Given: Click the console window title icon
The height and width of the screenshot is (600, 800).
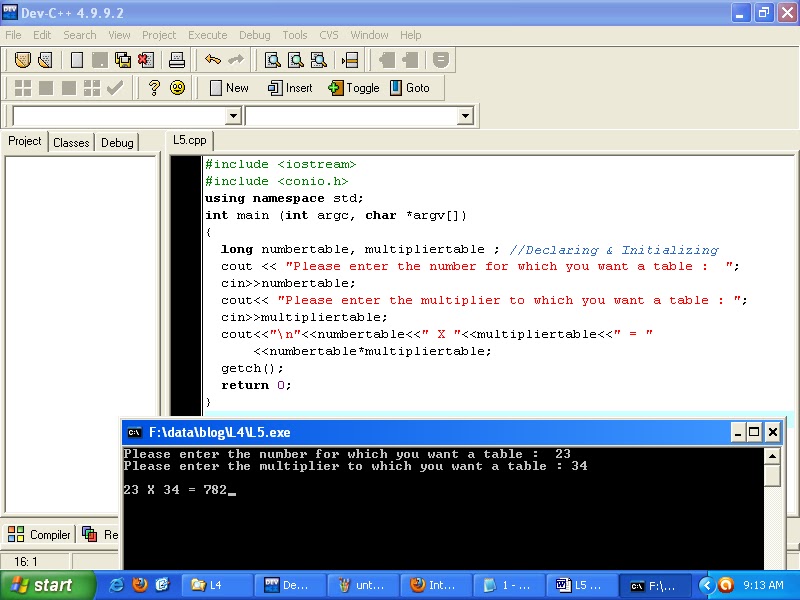Looking at the screenshot, I should [134, 433].
